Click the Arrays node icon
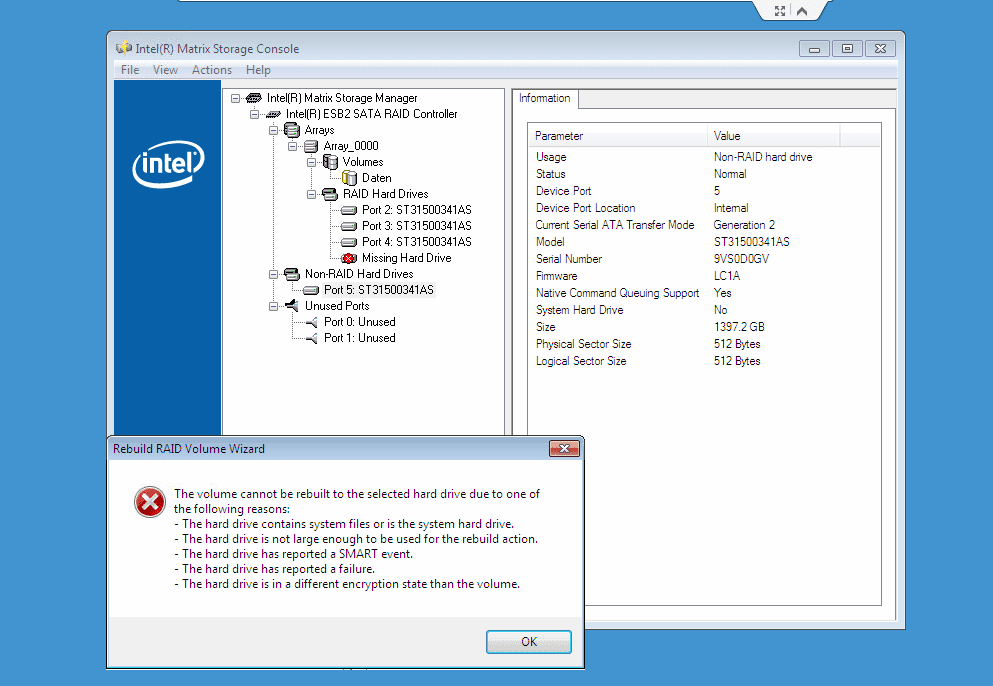 pos(292,130)
